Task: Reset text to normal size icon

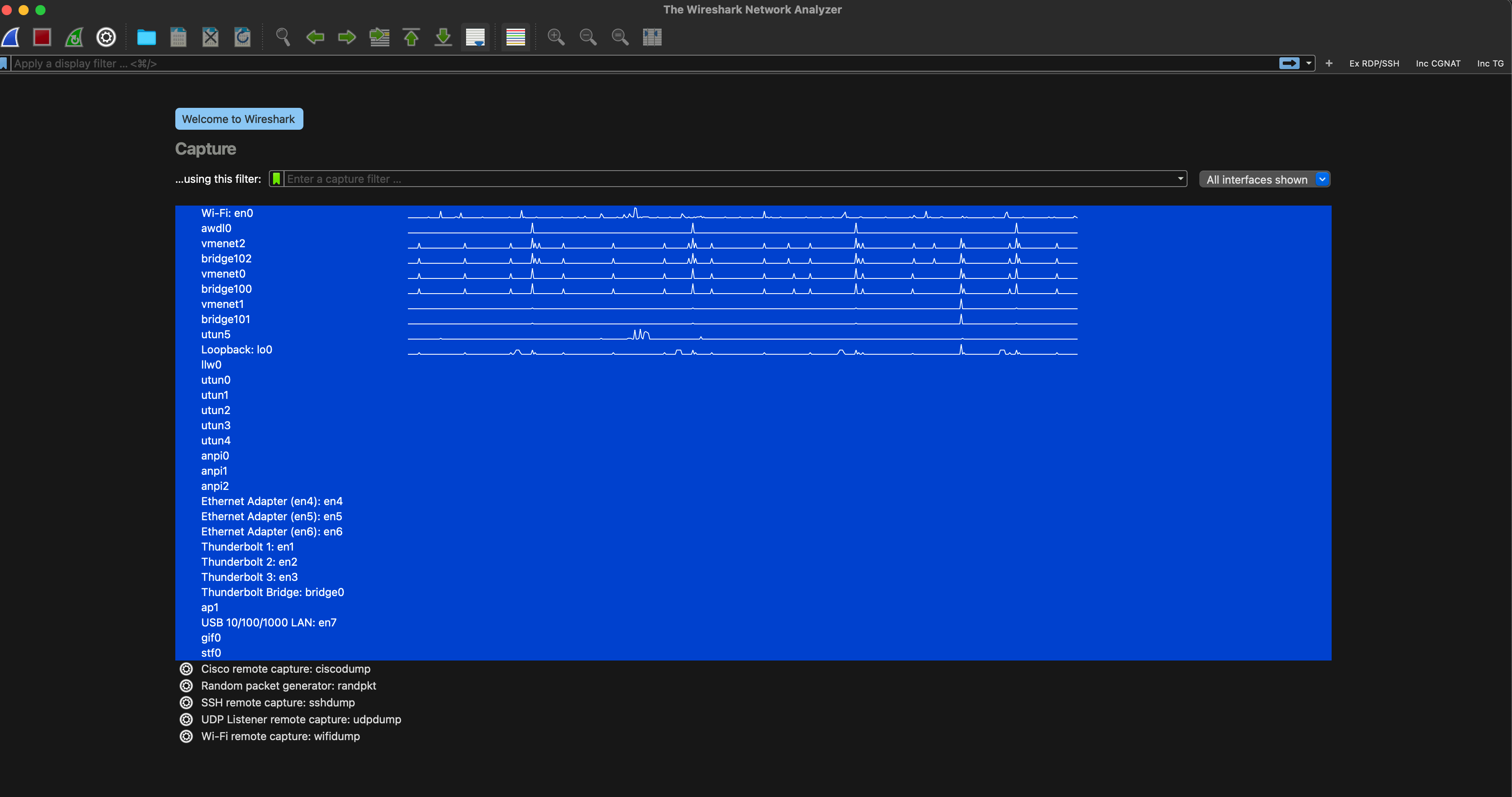Action: tap(620, 37)
